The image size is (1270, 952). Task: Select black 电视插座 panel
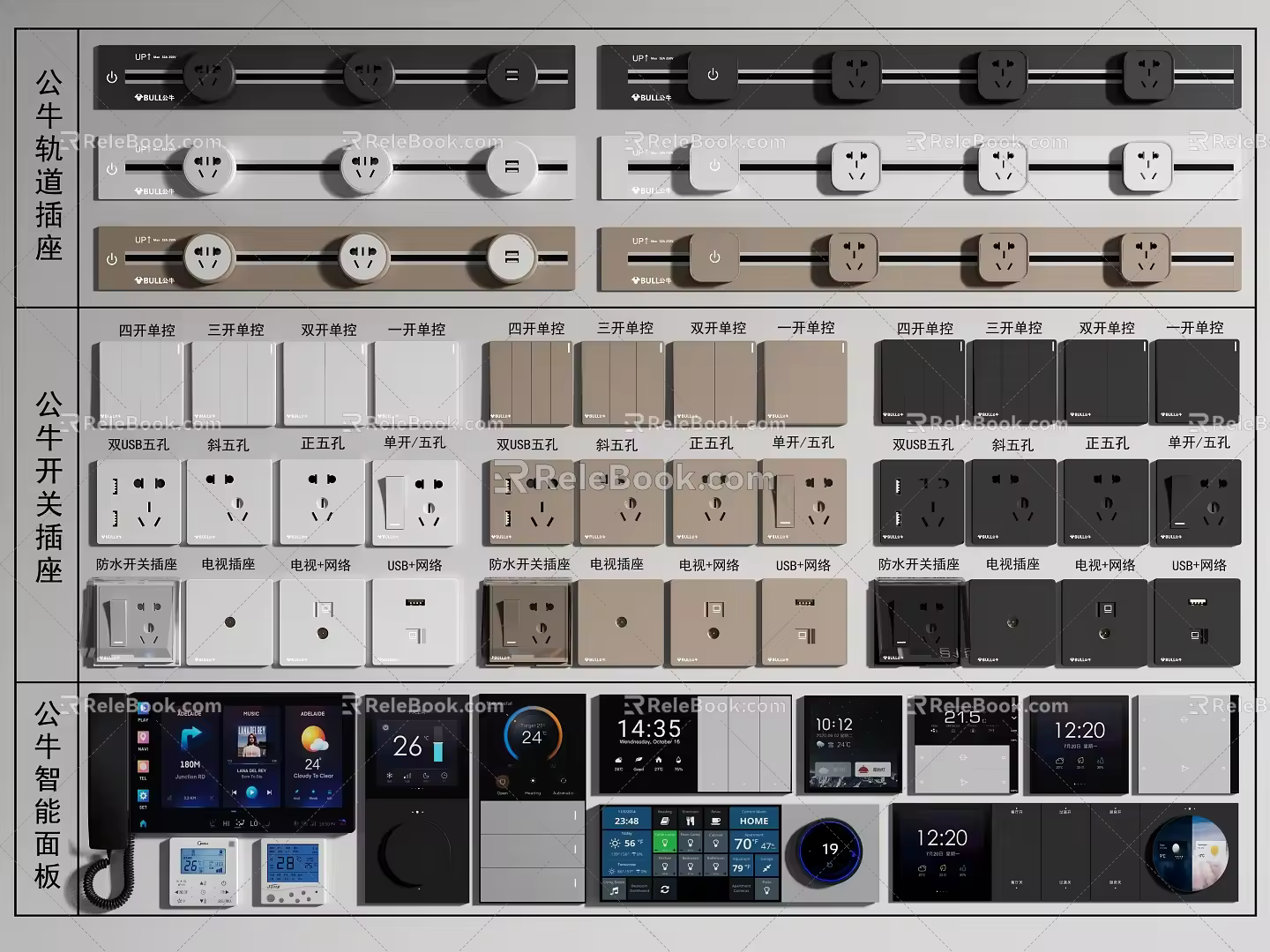pyautogui.click(x=1012, y=621)
